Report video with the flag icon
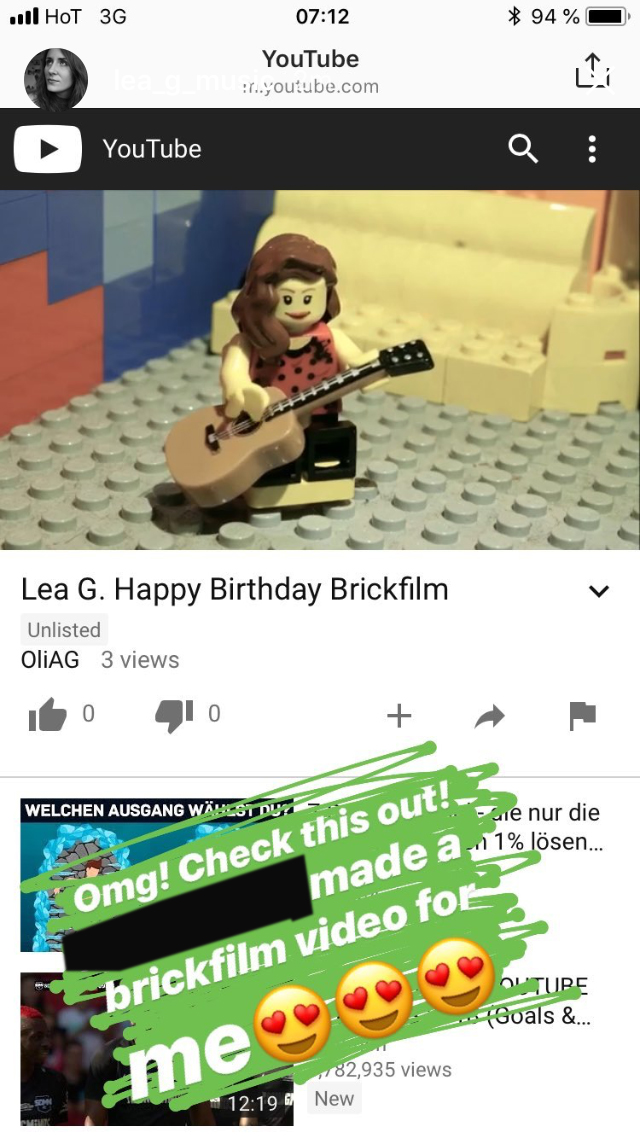The image size is (640, 1136). point(582,716)
